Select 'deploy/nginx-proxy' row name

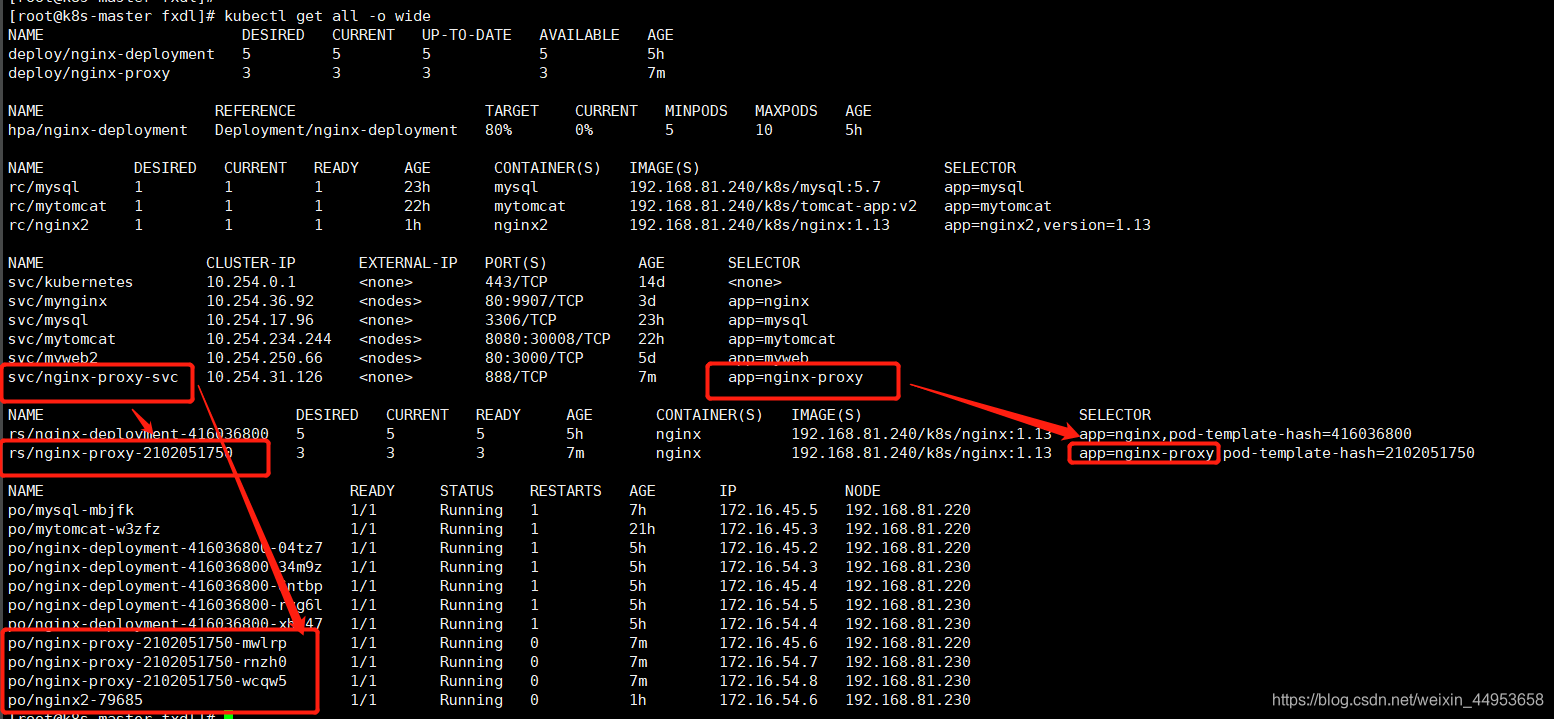(89, 73)
